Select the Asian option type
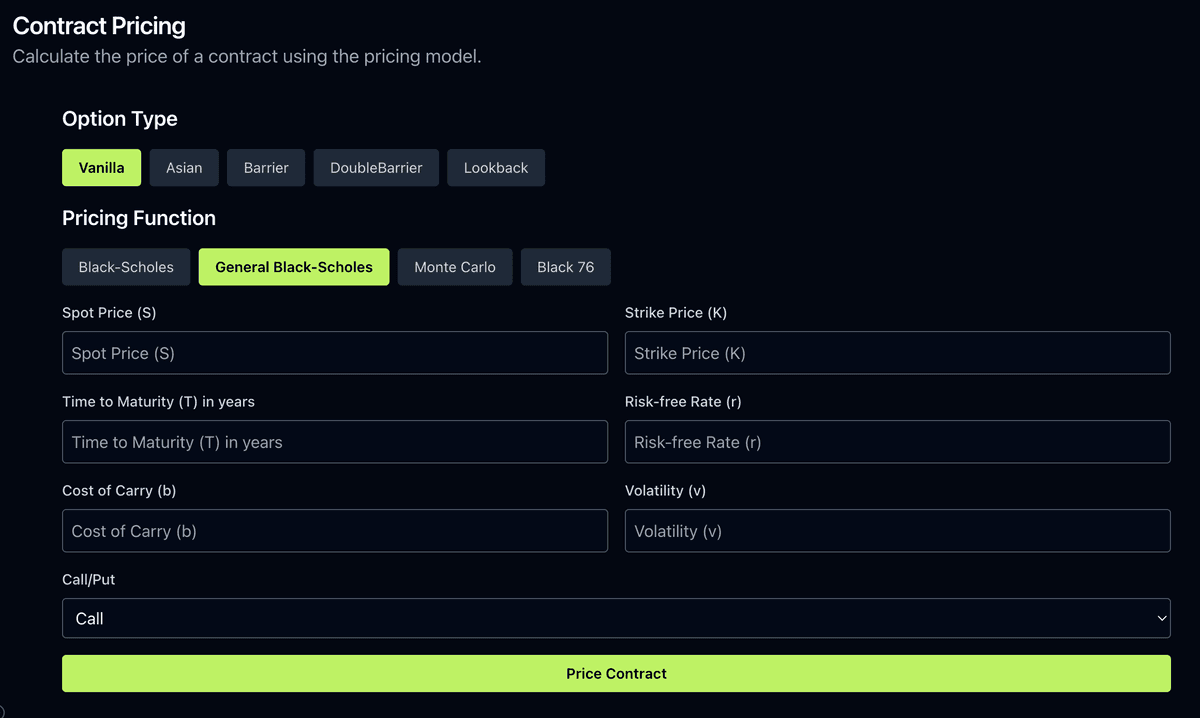1200x718 pixels. (x=183, y=167)
